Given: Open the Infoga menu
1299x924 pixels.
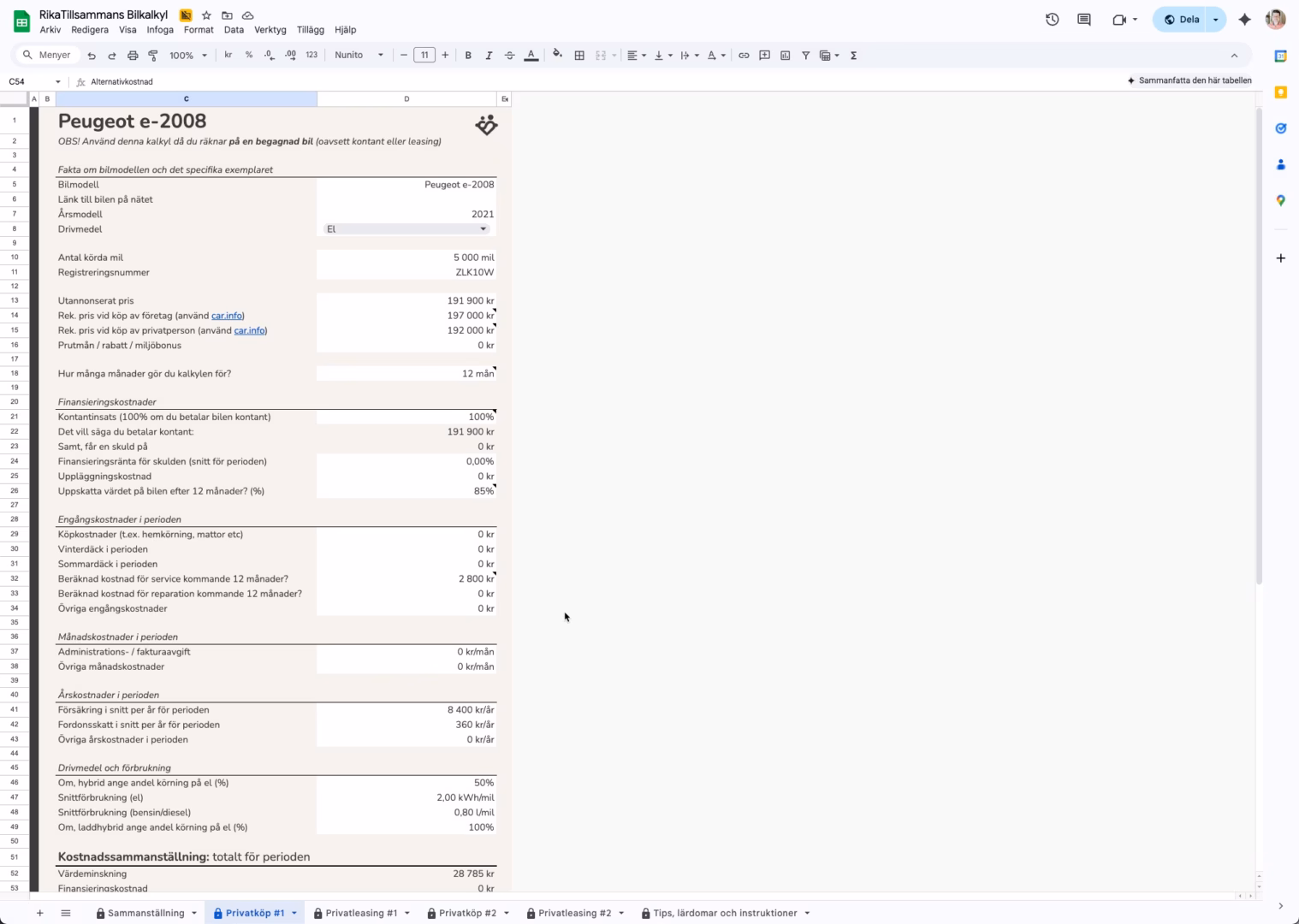Looking at the screenshot, I should click(x=160, y=30).
